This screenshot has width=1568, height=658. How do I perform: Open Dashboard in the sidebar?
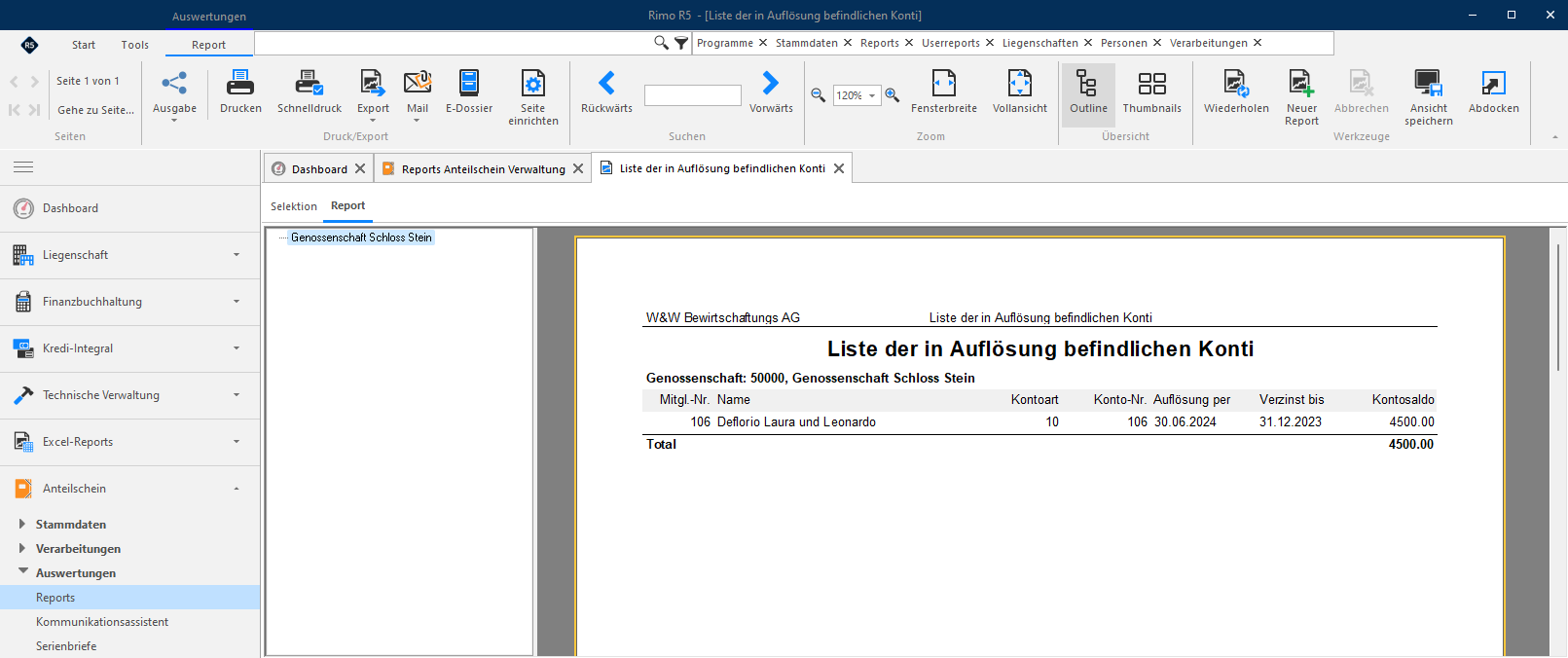tap(129, 208)
